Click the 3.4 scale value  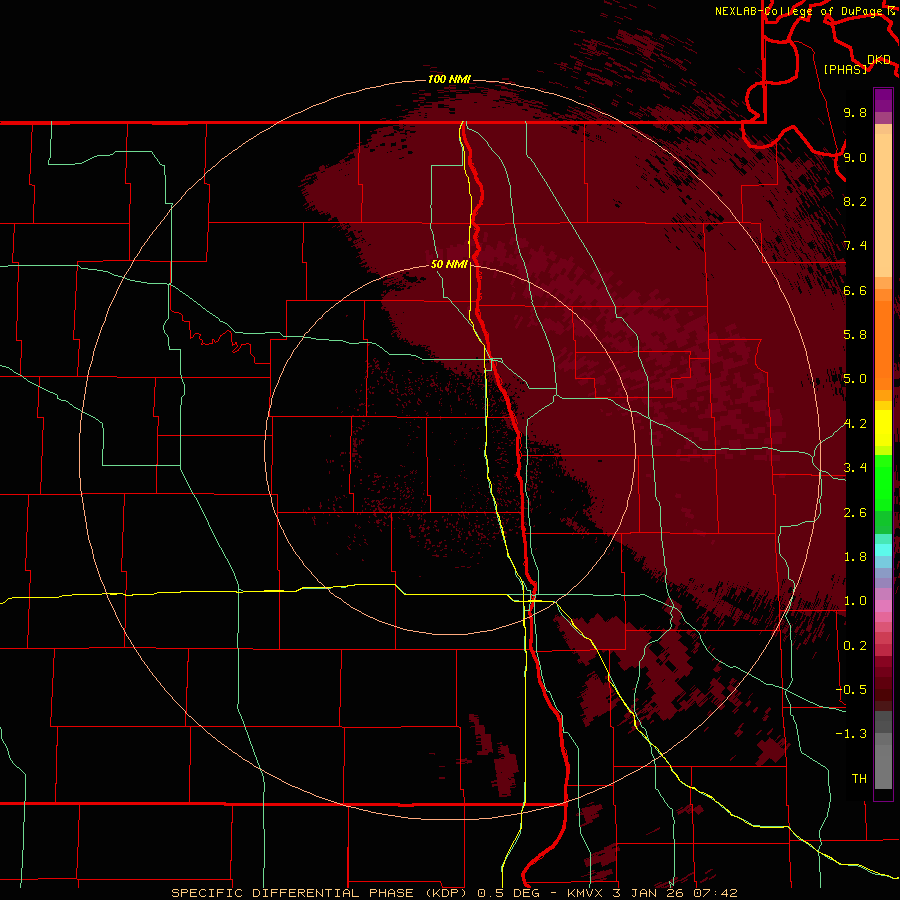(855, 468)
